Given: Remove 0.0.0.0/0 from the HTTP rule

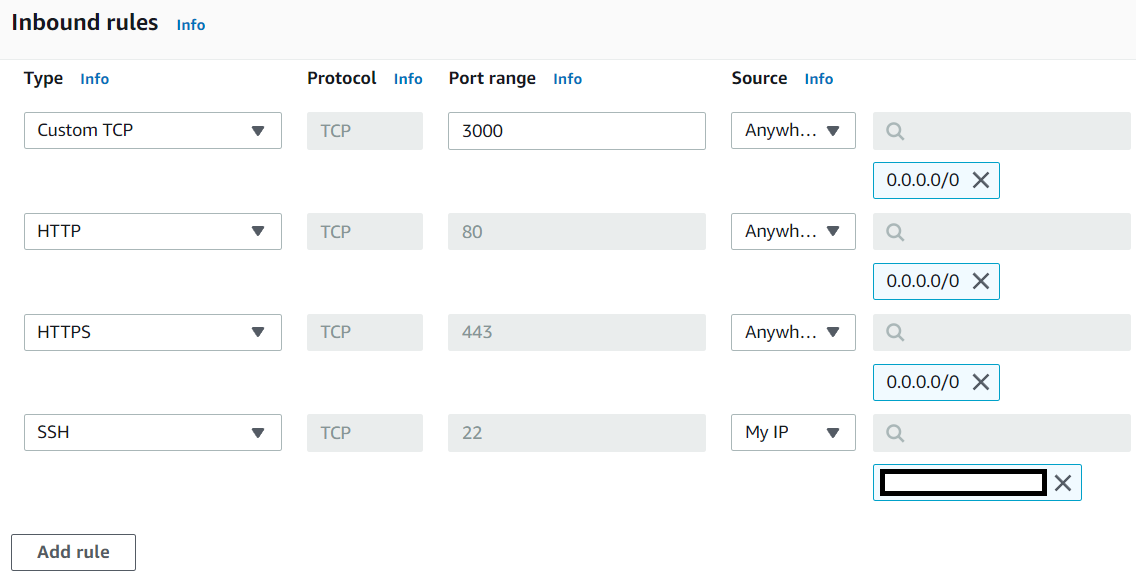Looking at the screenshot, I should pyautogui.click(x=981, y=281).
